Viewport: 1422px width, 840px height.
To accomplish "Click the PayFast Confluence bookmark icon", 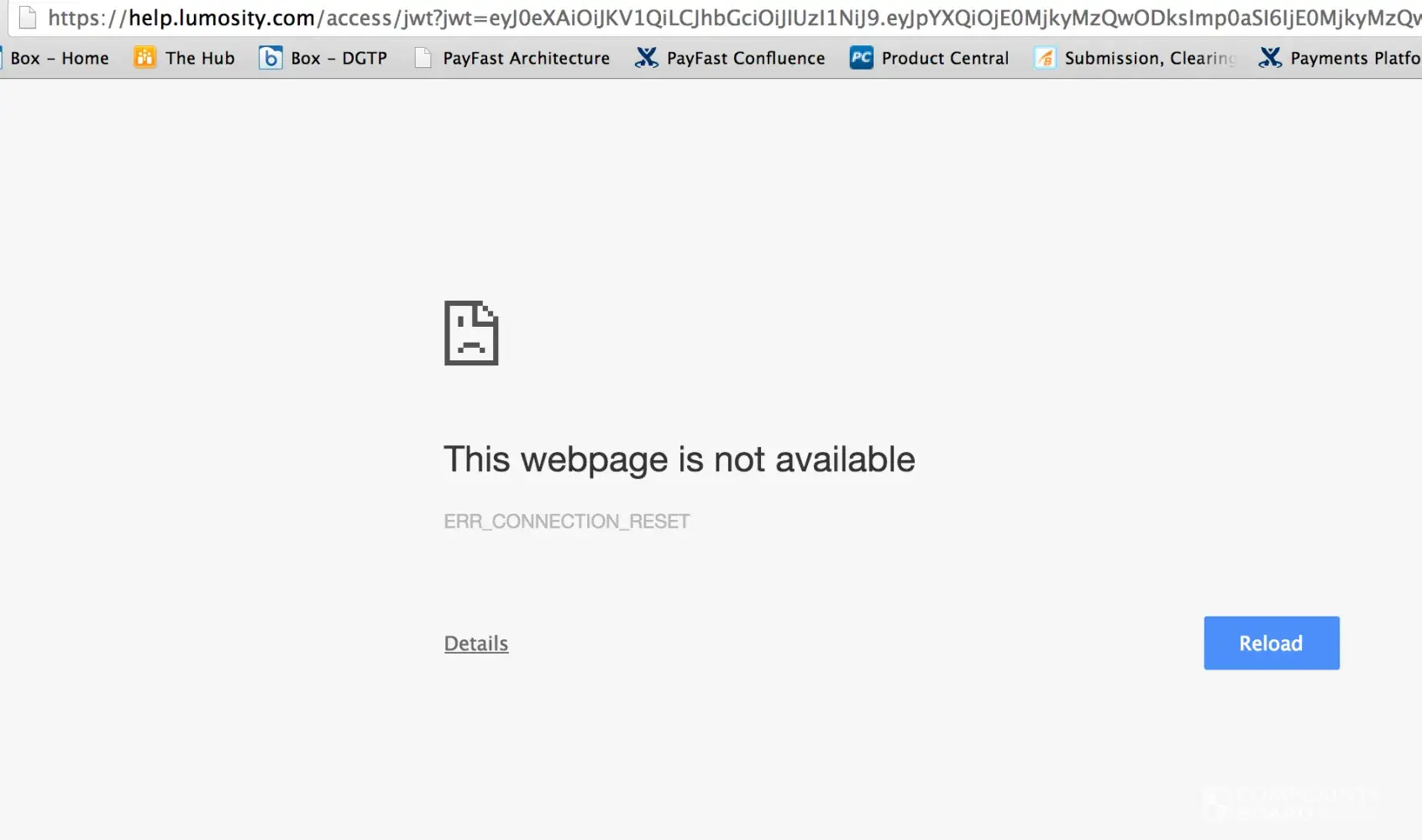I will [x=646, y=57].
